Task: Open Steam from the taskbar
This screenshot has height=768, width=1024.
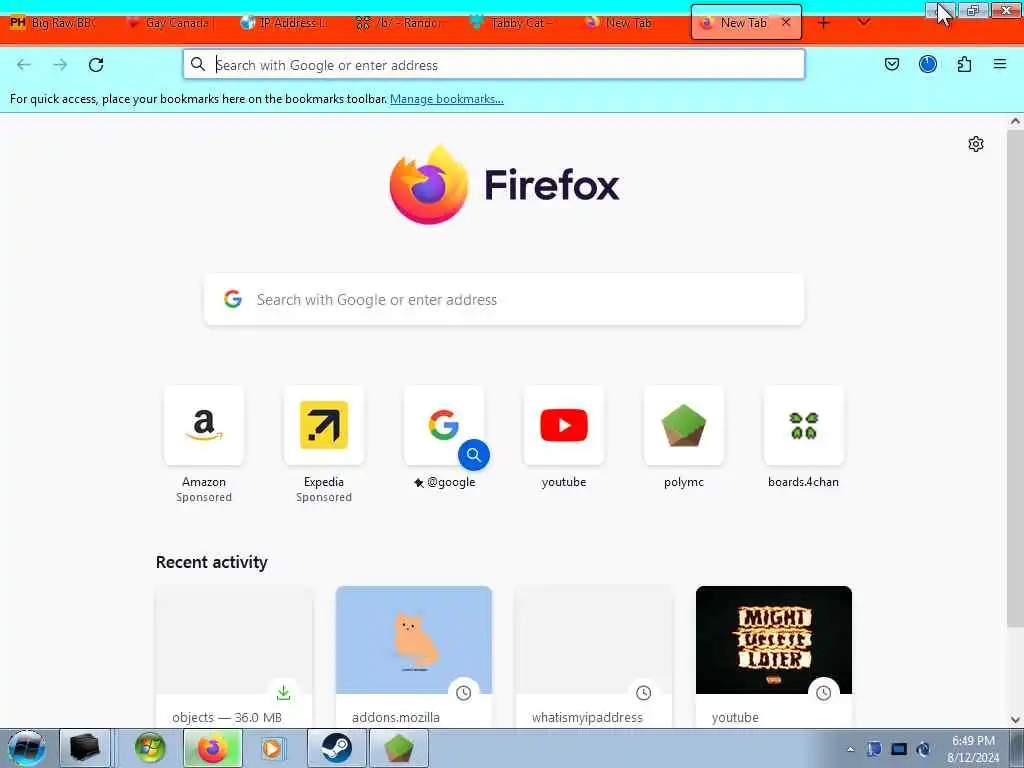Action: pyautogui.click(x=336, y=748)
